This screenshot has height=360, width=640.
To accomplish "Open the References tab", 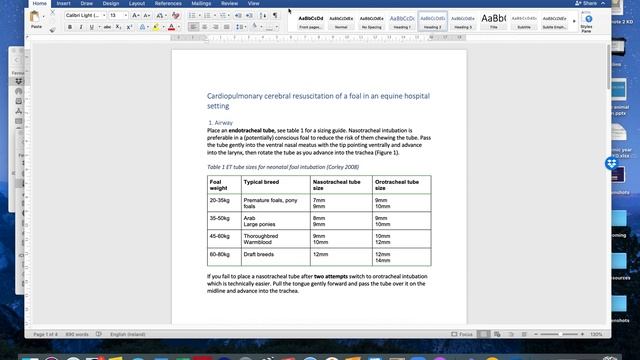I will (168, 3).
